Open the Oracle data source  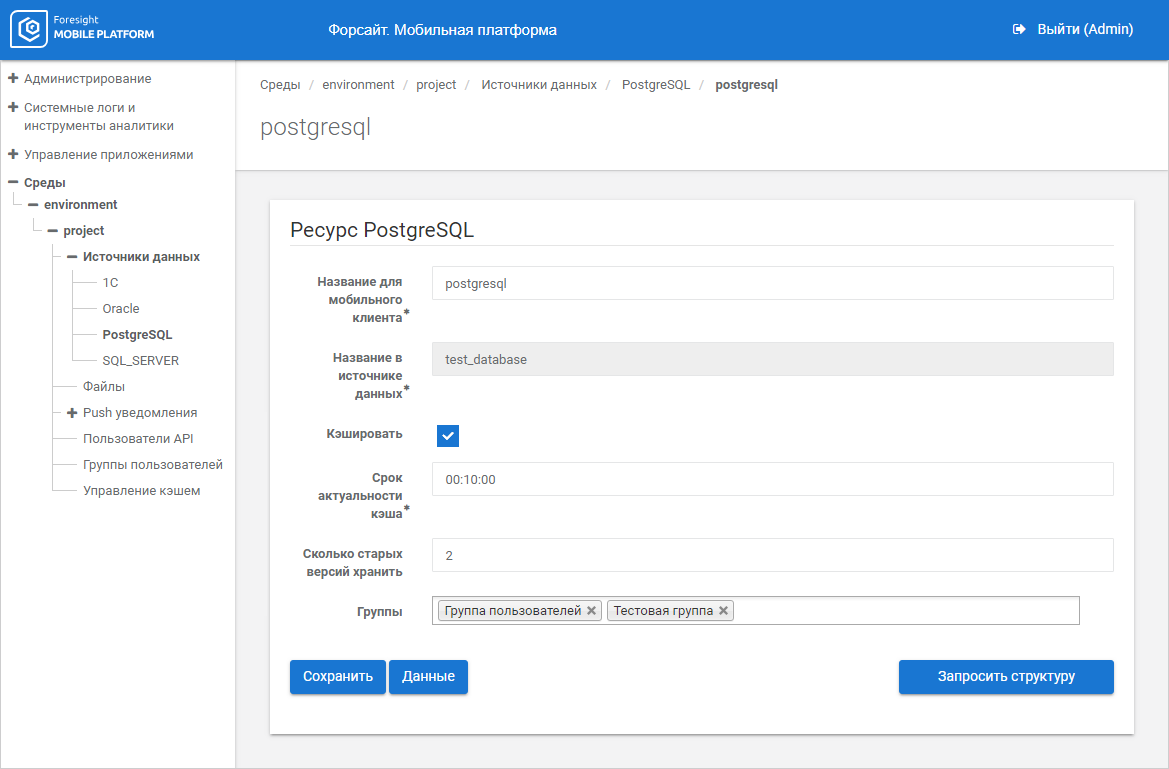click(x=121, y=309)
